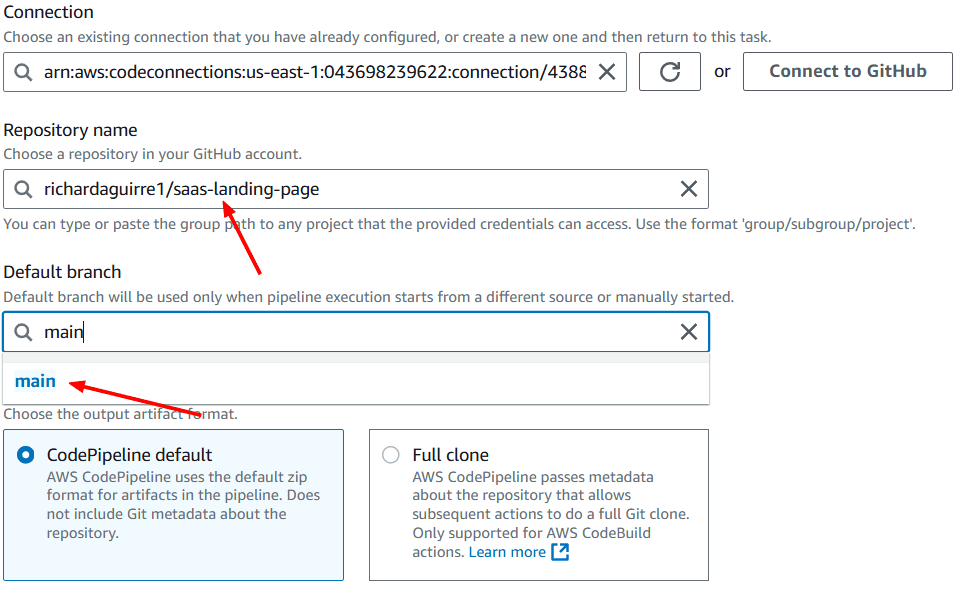This screenshot has width=971, height=603.
Task: Open the richardaguirre1/saas-landing-page repository combo box
Action: (x=355, y=189)
